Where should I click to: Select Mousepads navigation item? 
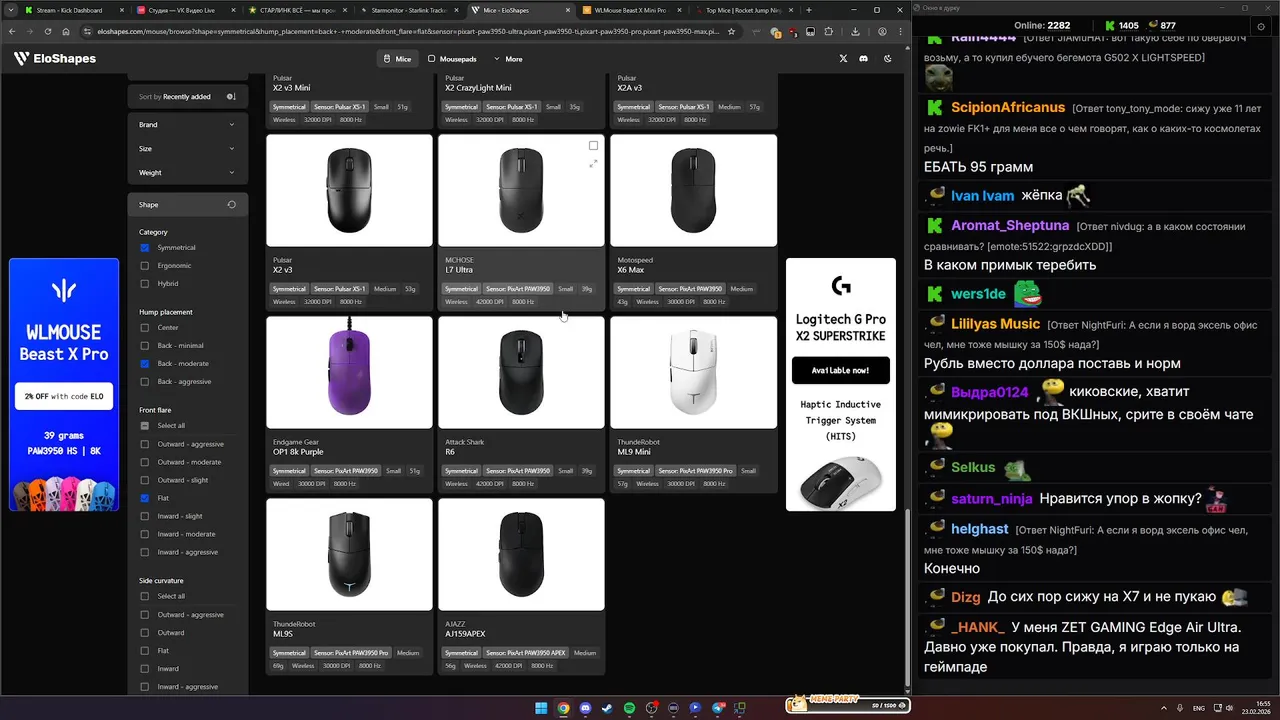(x=452, y=59)
